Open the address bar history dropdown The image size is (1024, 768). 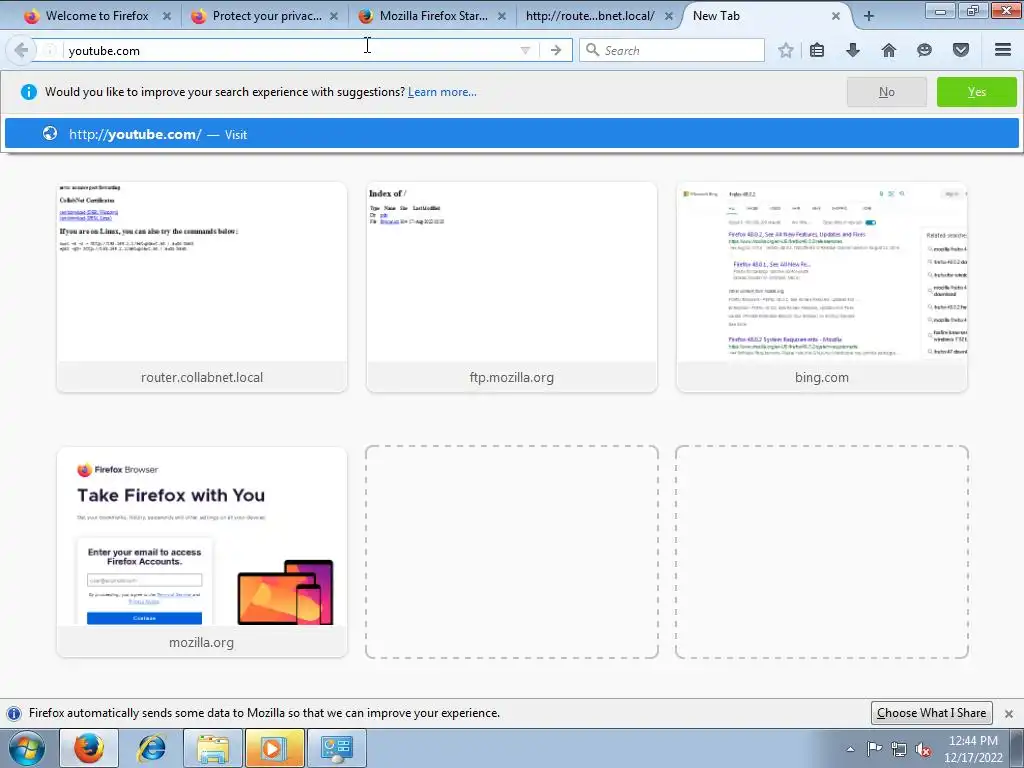[525, 50]
